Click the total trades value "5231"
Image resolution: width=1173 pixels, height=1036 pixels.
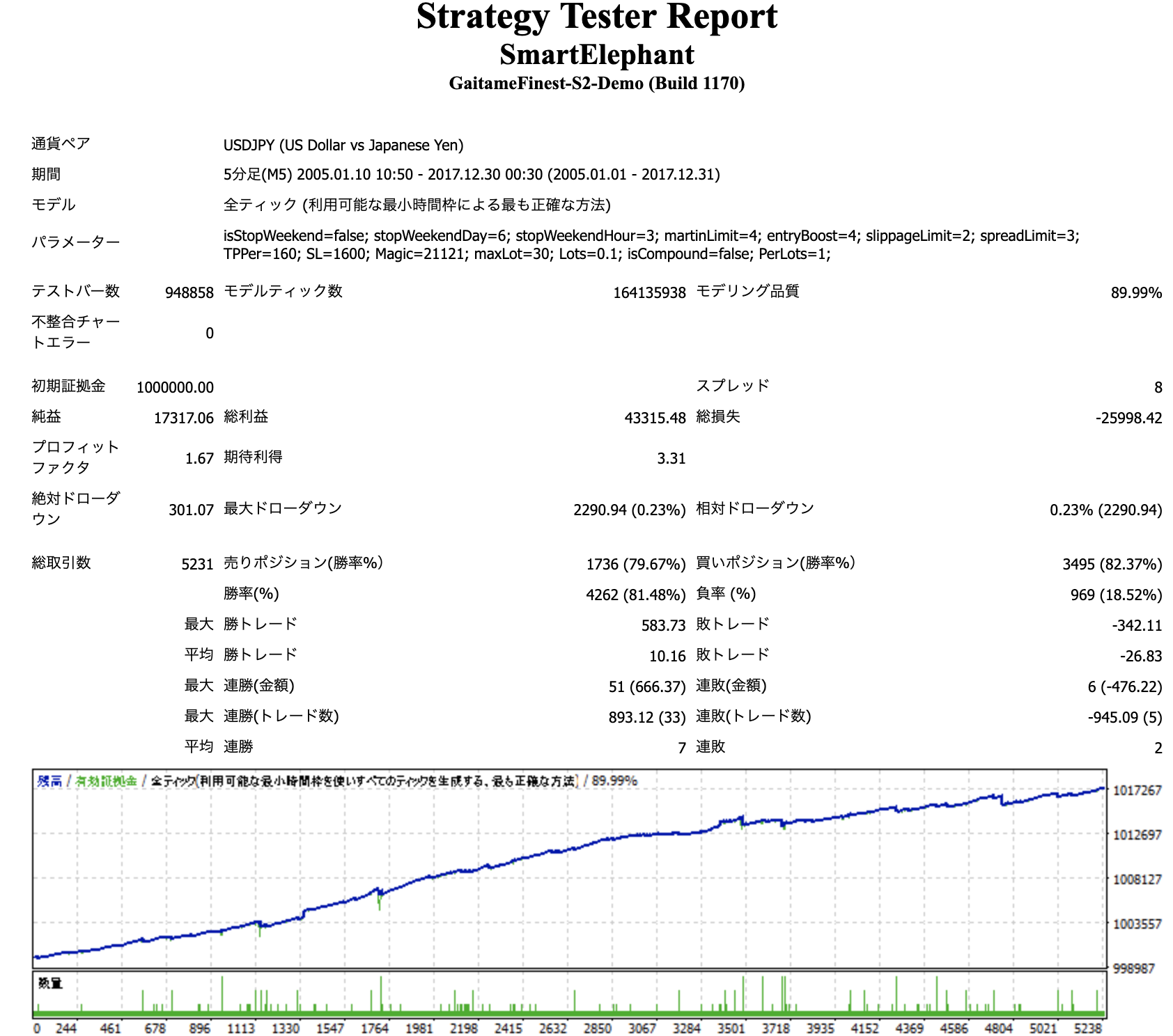click(197, 564)
